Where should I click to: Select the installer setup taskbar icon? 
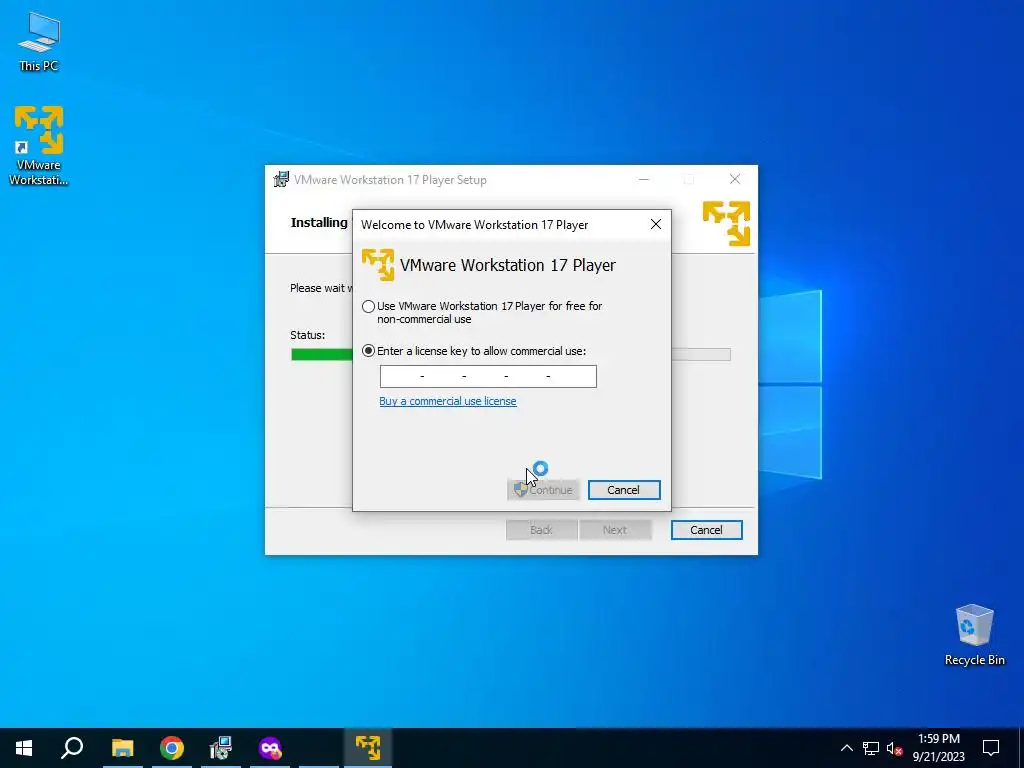click(221, 747)
